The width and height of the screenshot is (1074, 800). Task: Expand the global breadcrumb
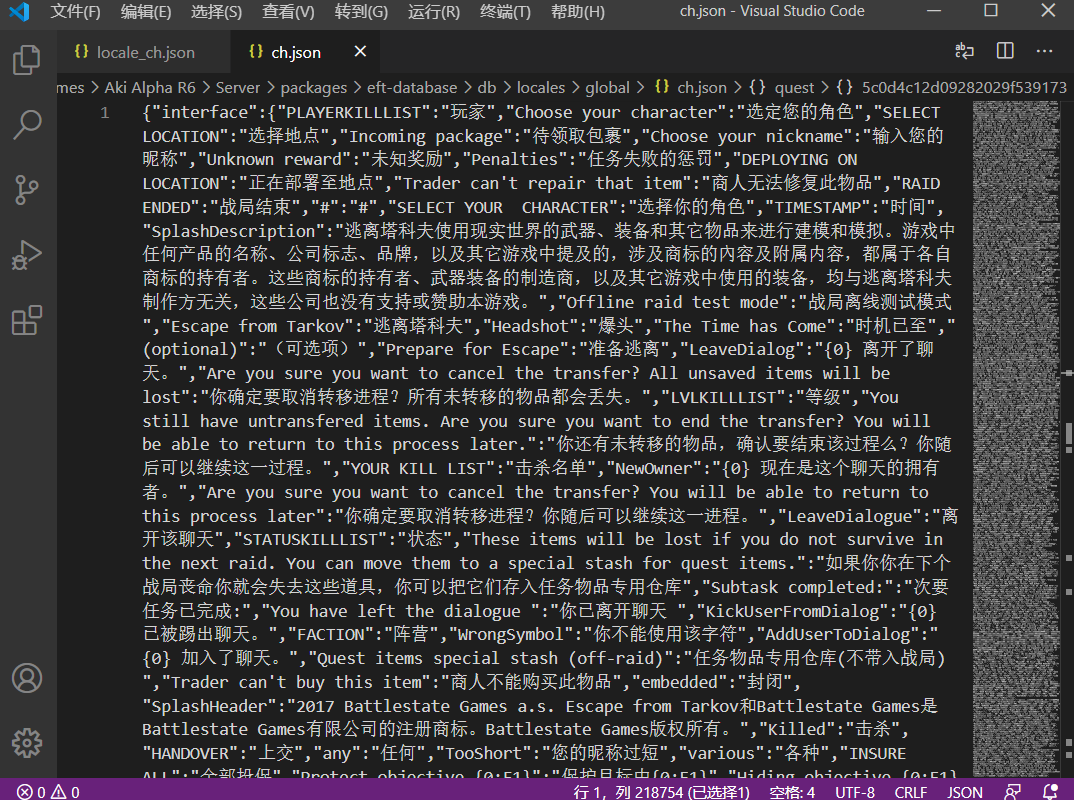[608, 88]
